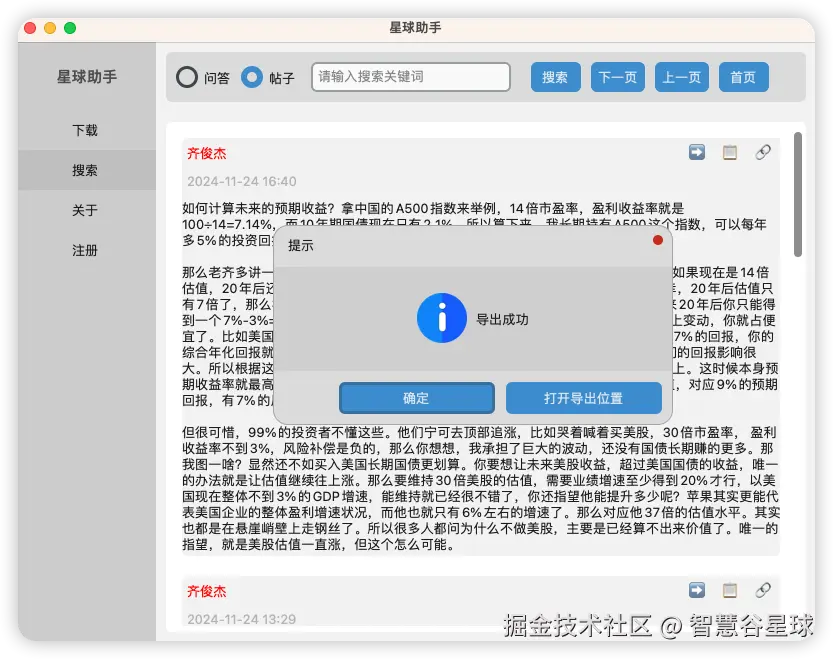Click the clipboard copy icon on 13:29 post
The image size is (833, 659).
(730, 590)
